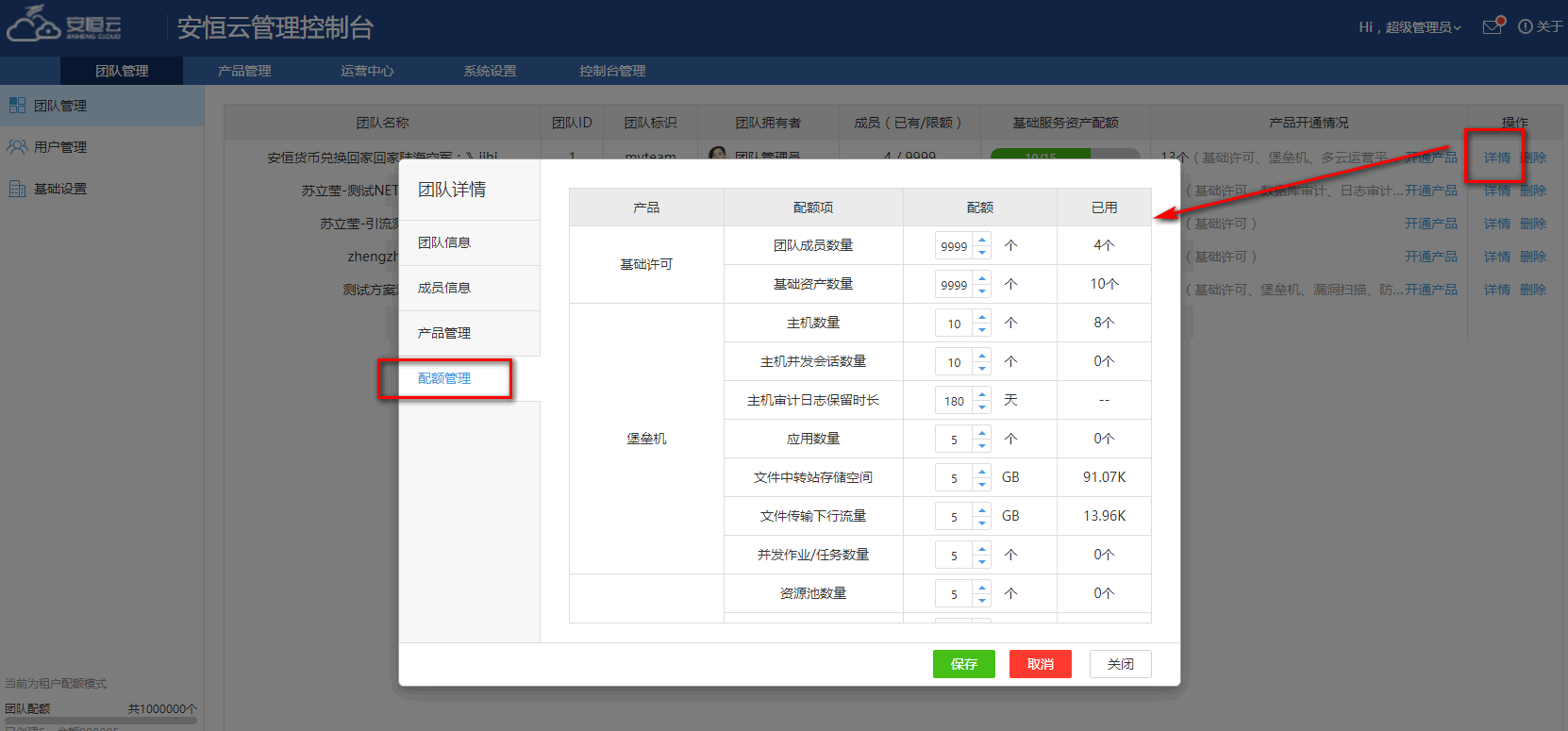The height and width of the screenshot is (731, 1568).
Task: Click team member count input field
Action: [954, 246]
